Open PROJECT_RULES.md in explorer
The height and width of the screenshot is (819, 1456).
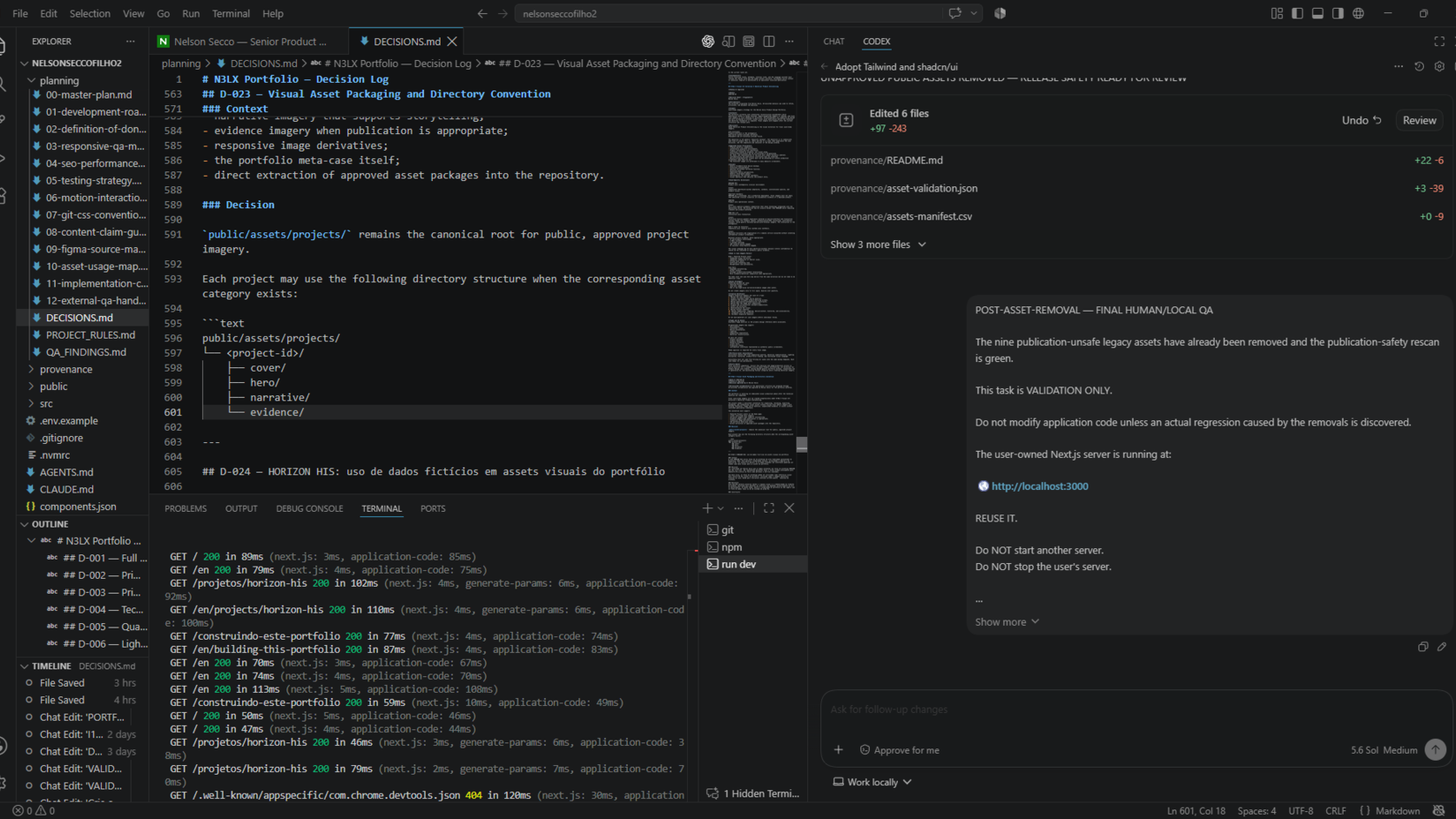91,335
